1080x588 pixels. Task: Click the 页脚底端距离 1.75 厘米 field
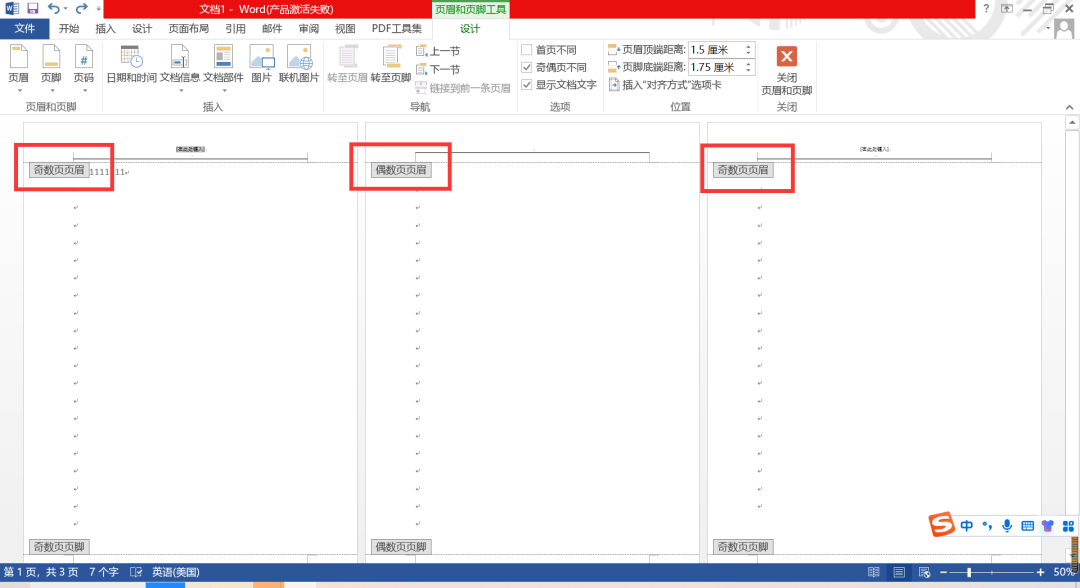[716, 67]
